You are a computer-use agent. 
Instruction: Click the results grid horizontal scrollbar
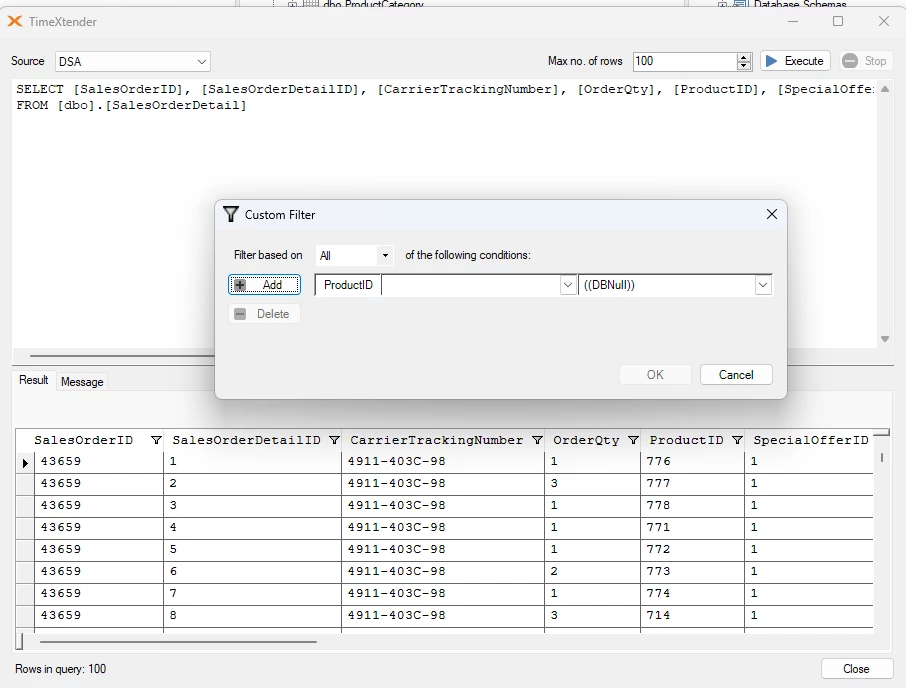click(x=178, y=641)
